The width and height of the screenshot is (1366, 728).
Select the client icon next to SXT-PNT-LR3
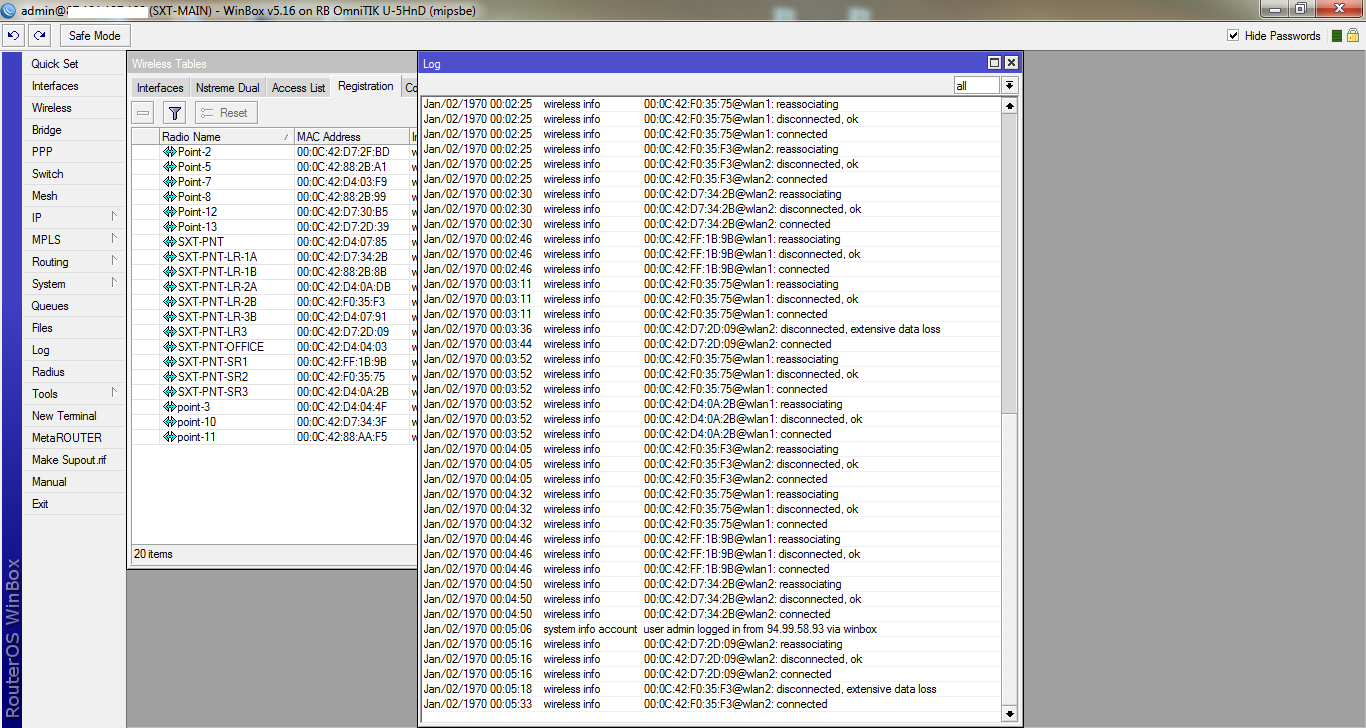tap(169, 332)
